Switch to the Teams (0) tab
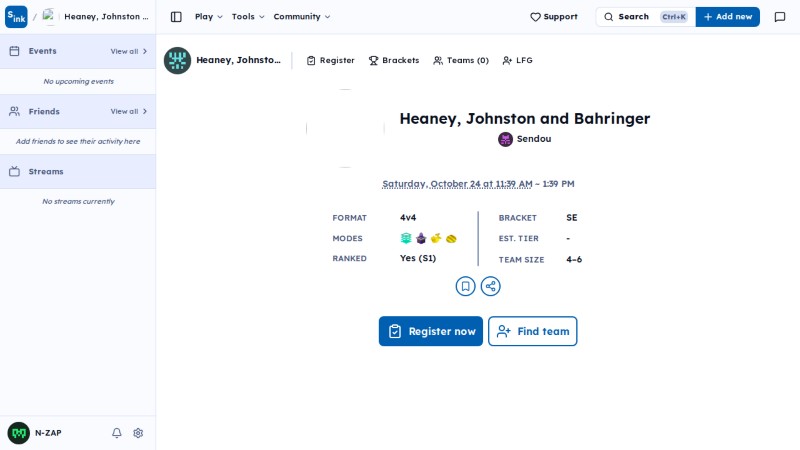The width and height of the screenshot is (800, 450). [461, 60]
